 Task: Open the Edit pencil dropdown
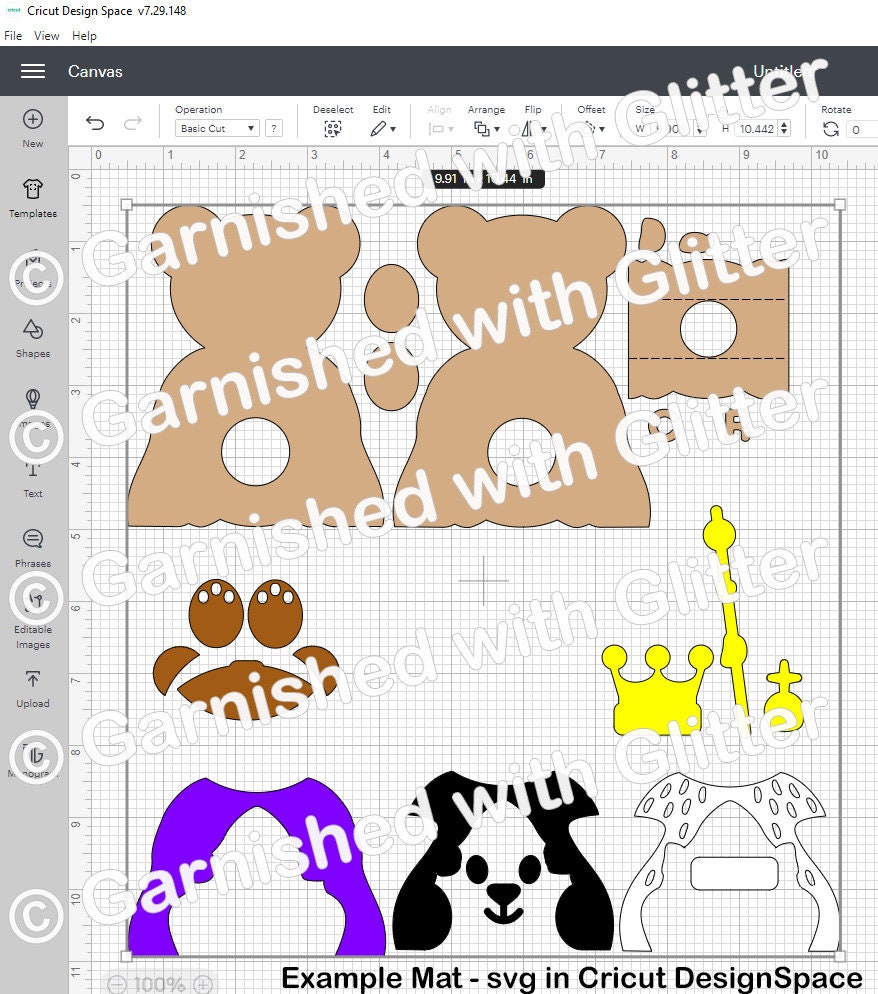pos(392,128)
